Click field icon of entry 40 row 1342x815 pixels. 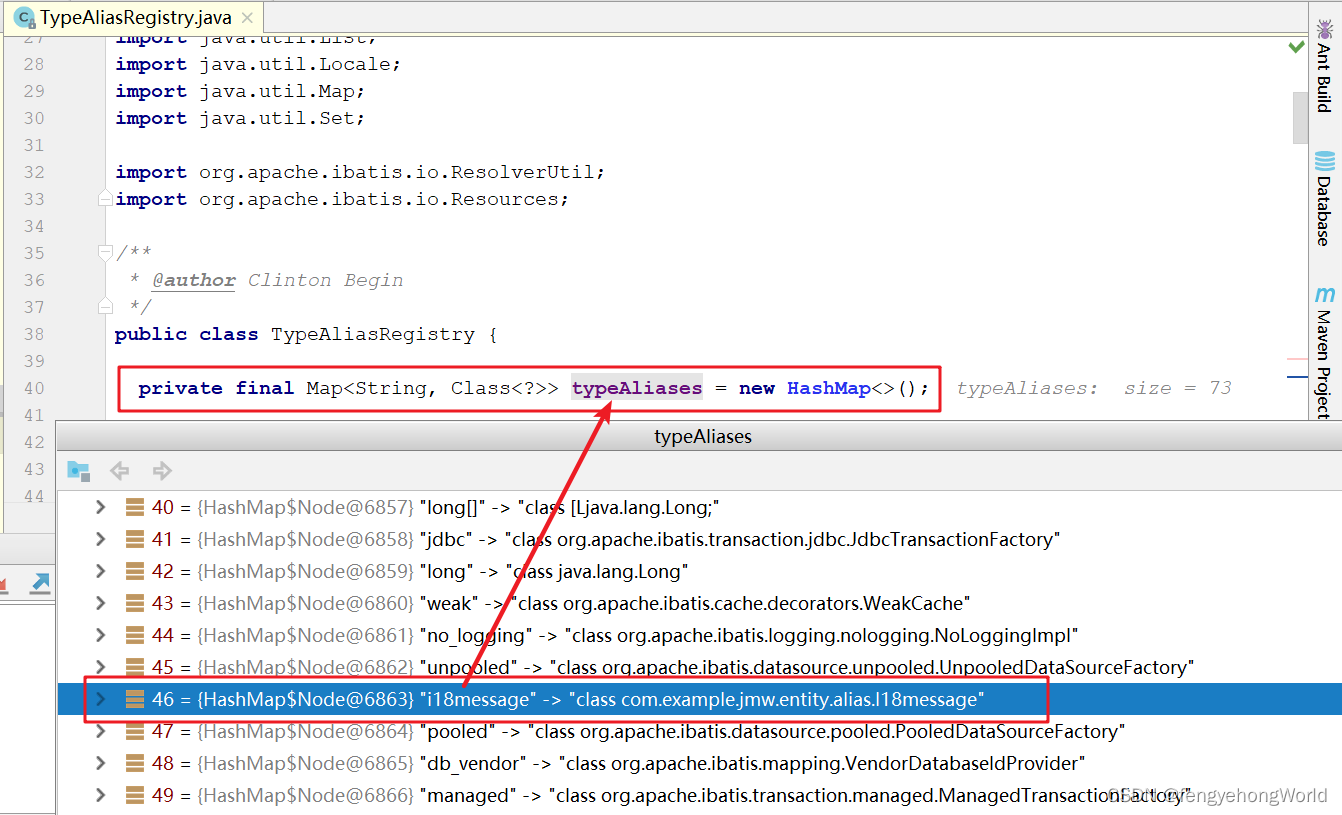point(135,507)
